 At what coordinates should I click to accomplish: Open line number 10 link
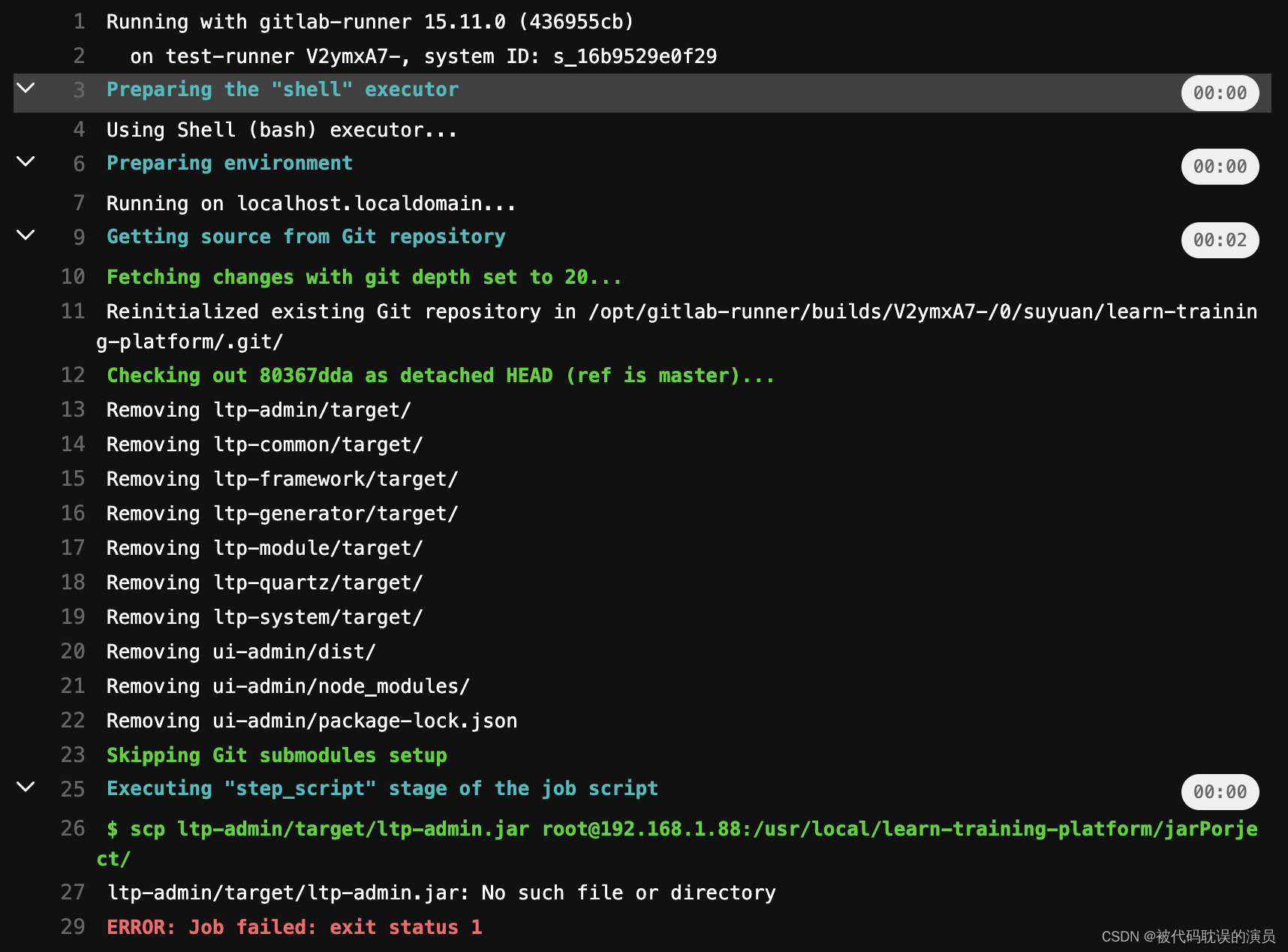pyautogui.click(x=73, y=277)
